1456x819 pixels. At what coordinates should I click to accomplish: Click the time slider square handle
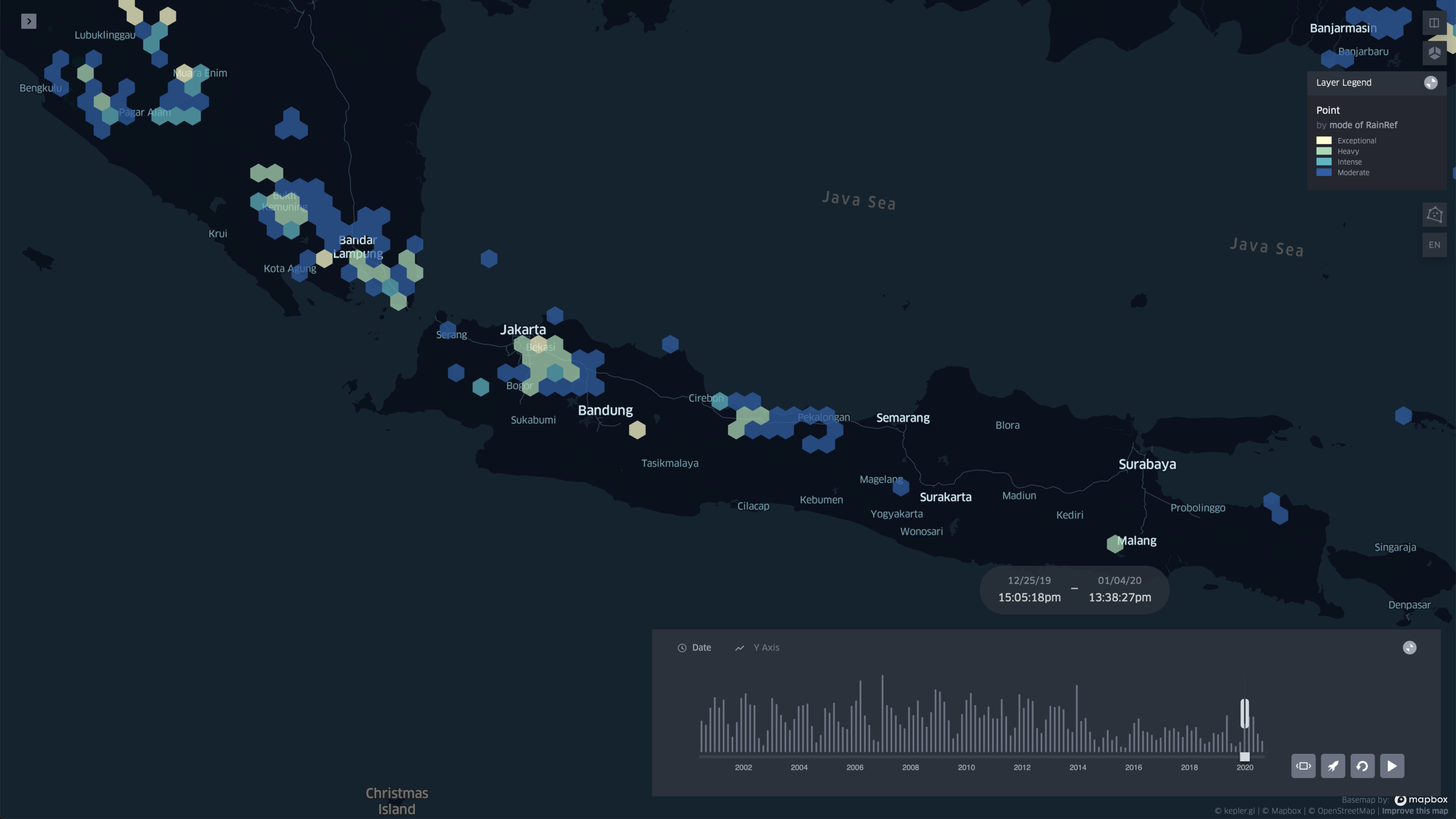tap(1245, 757)
